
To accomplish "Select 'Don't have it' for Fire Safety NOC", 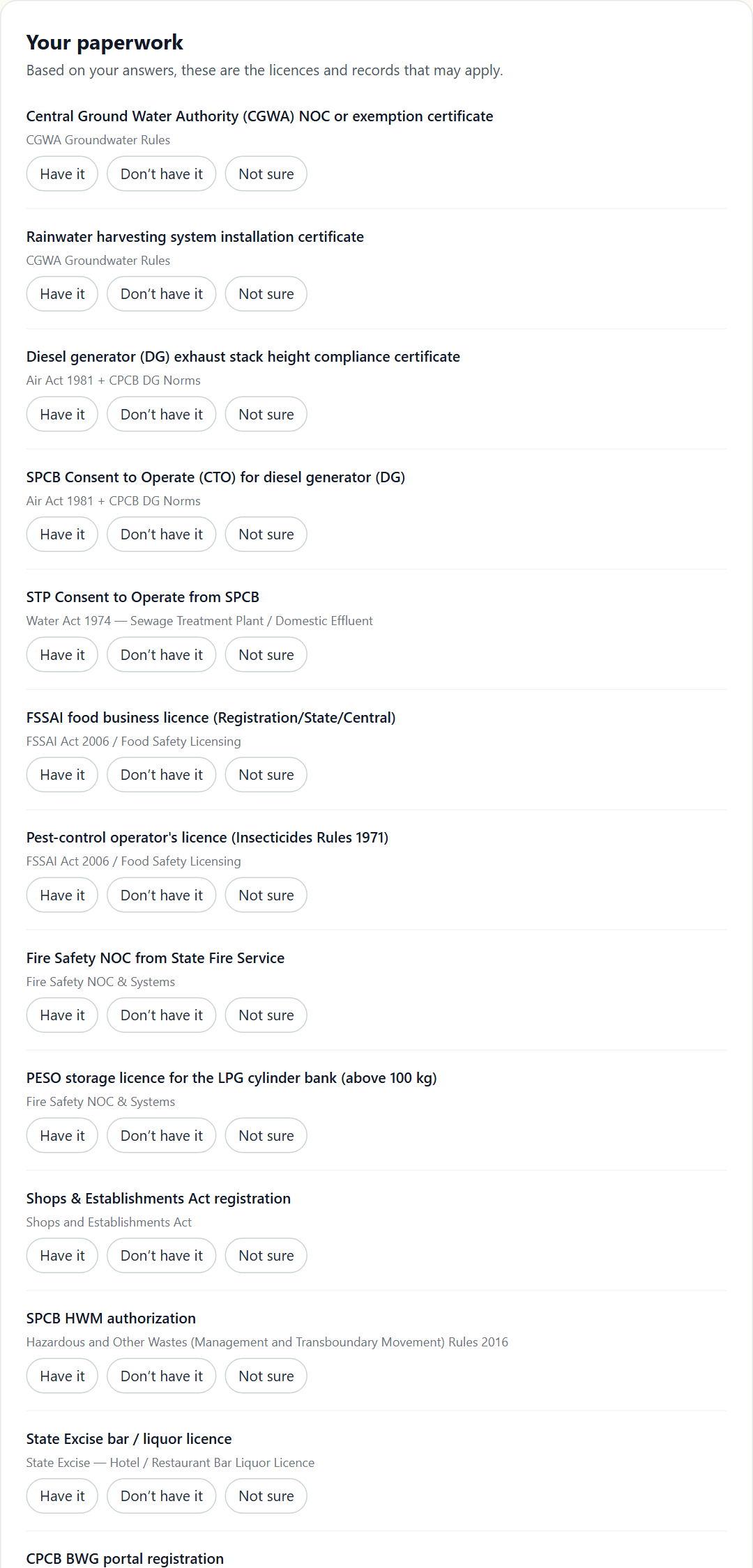I will click(162, 1015).
